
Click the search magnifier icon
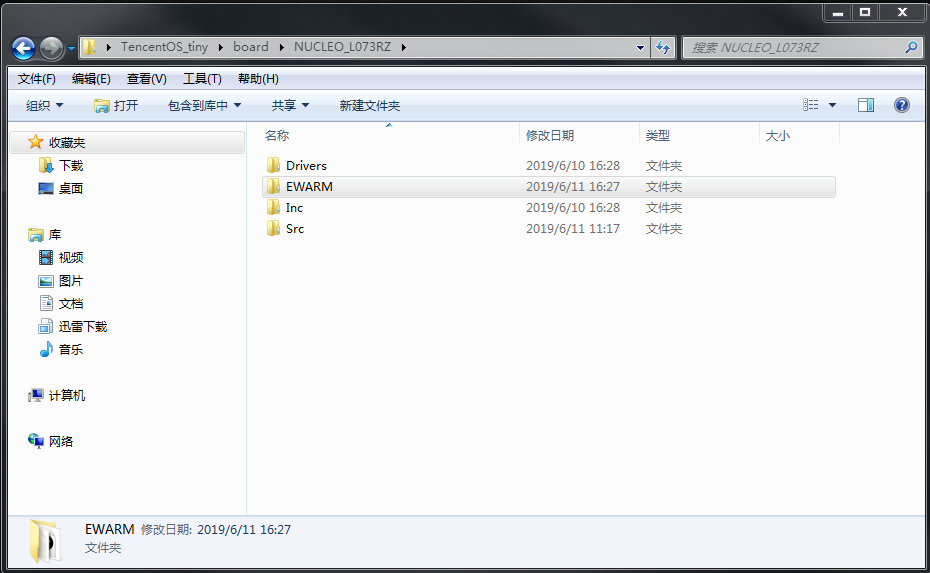tap(911, 47)
